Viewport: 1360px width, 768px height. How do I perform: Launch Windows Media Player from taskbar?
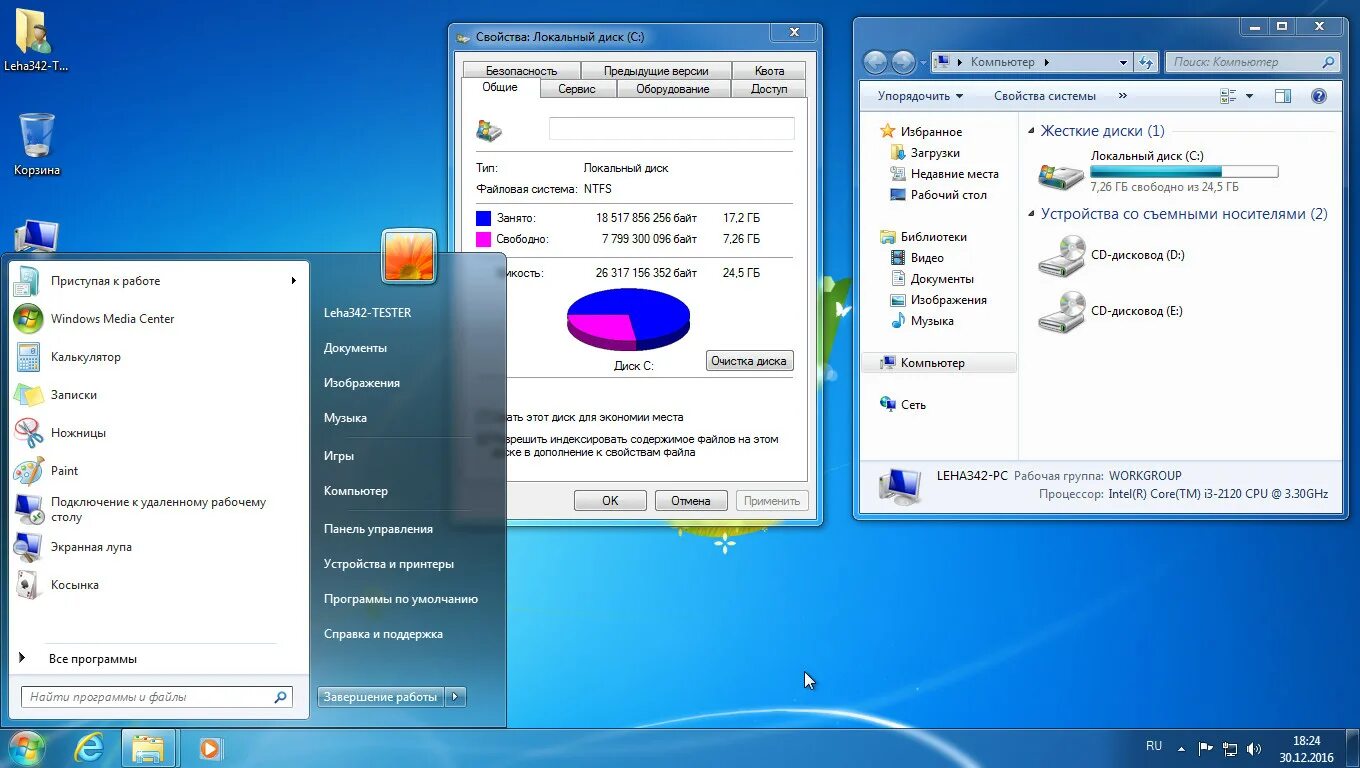point(209,748)
